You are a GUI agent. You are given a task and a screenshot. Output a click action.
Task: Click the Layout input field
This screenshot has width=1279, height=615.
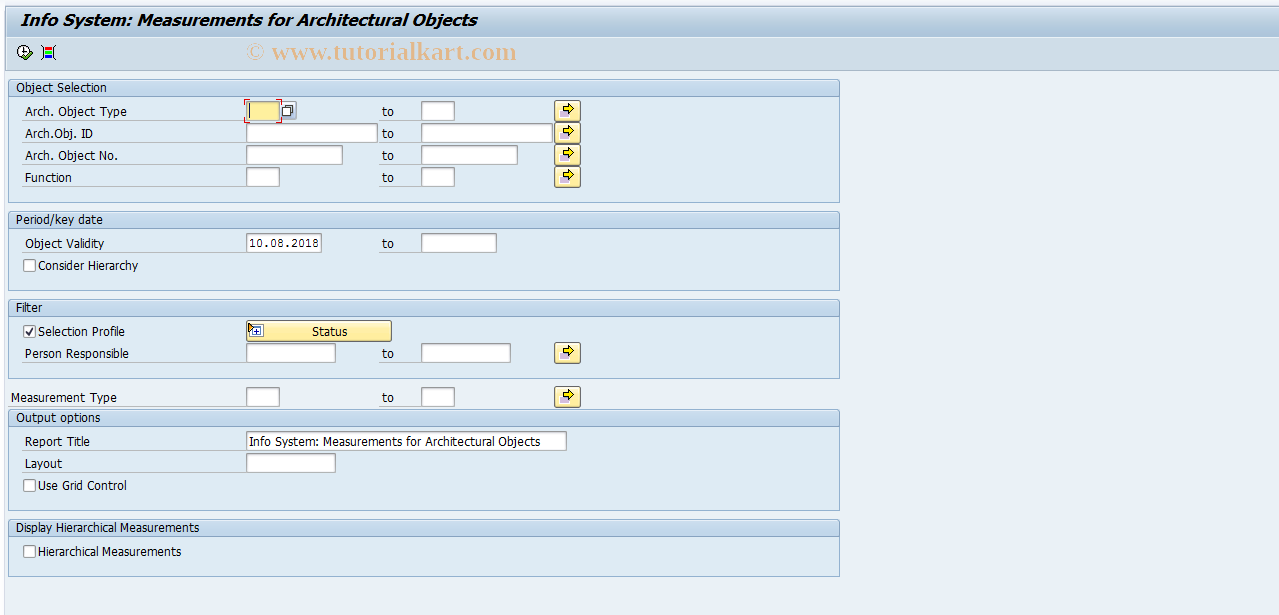[291, 463]
